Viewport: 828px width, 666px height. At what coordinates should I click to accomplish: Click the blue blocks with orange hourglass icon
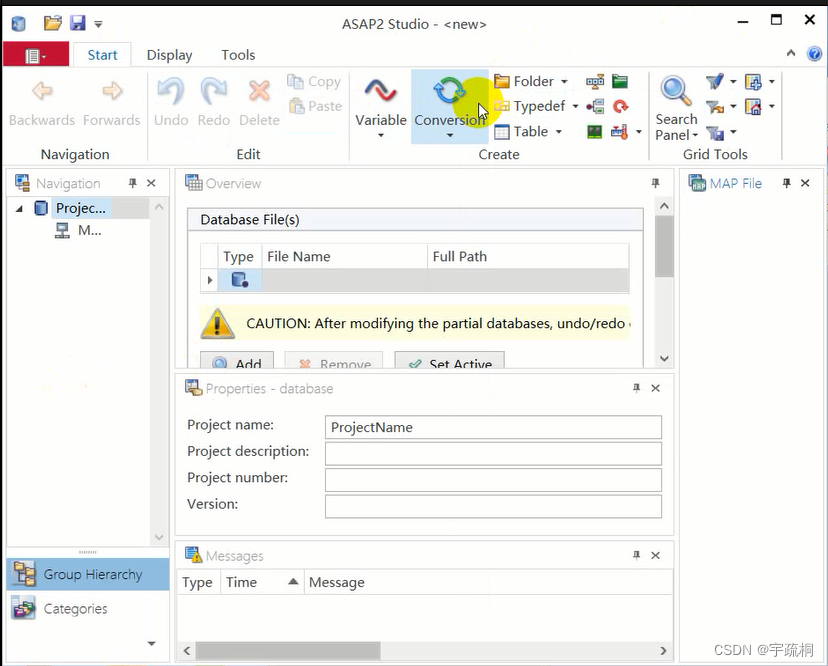pos(595,81)
